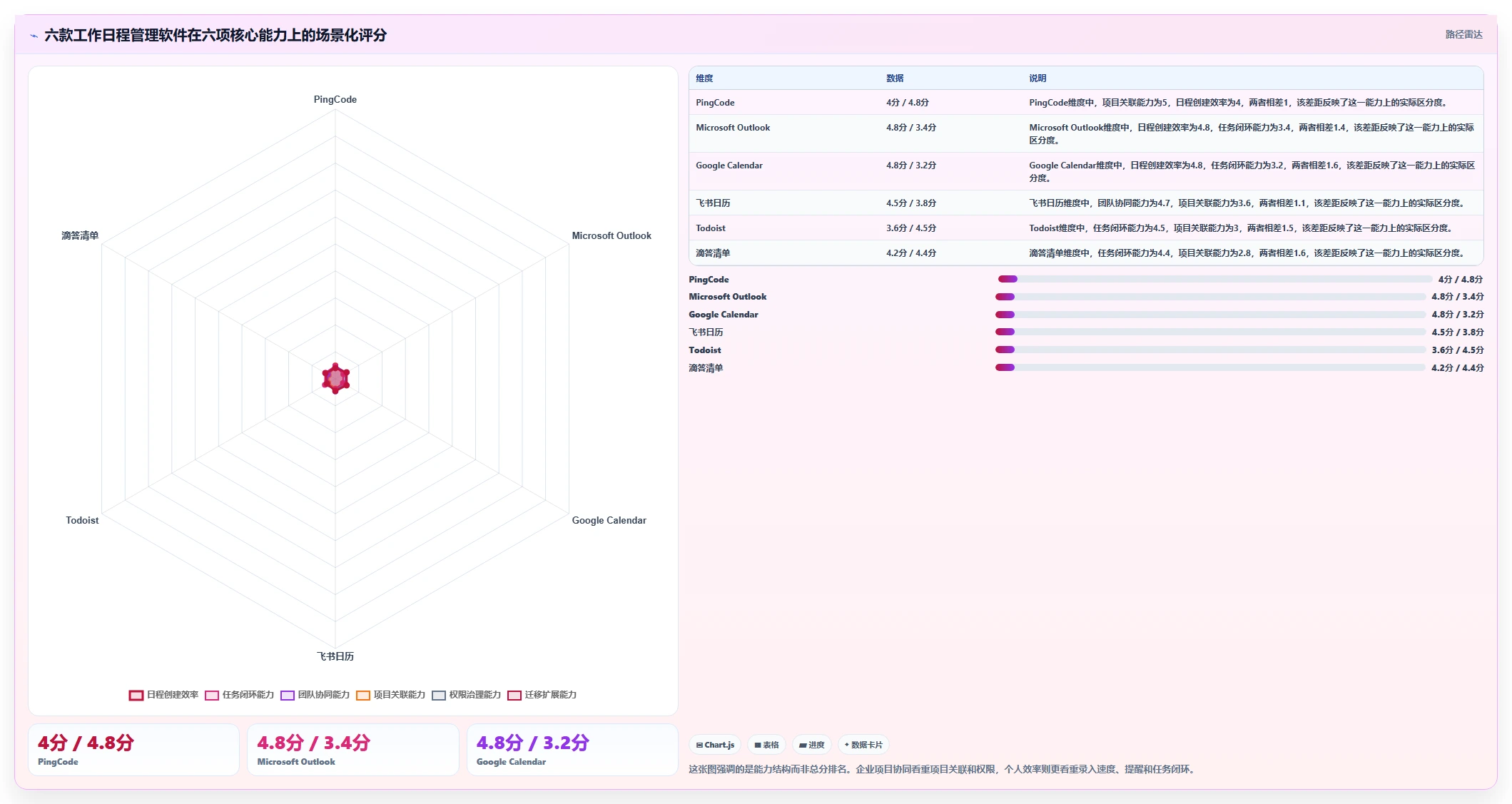Toggle the 项目关联能力 legend item
1512x804 pixels.
[390, 695]
